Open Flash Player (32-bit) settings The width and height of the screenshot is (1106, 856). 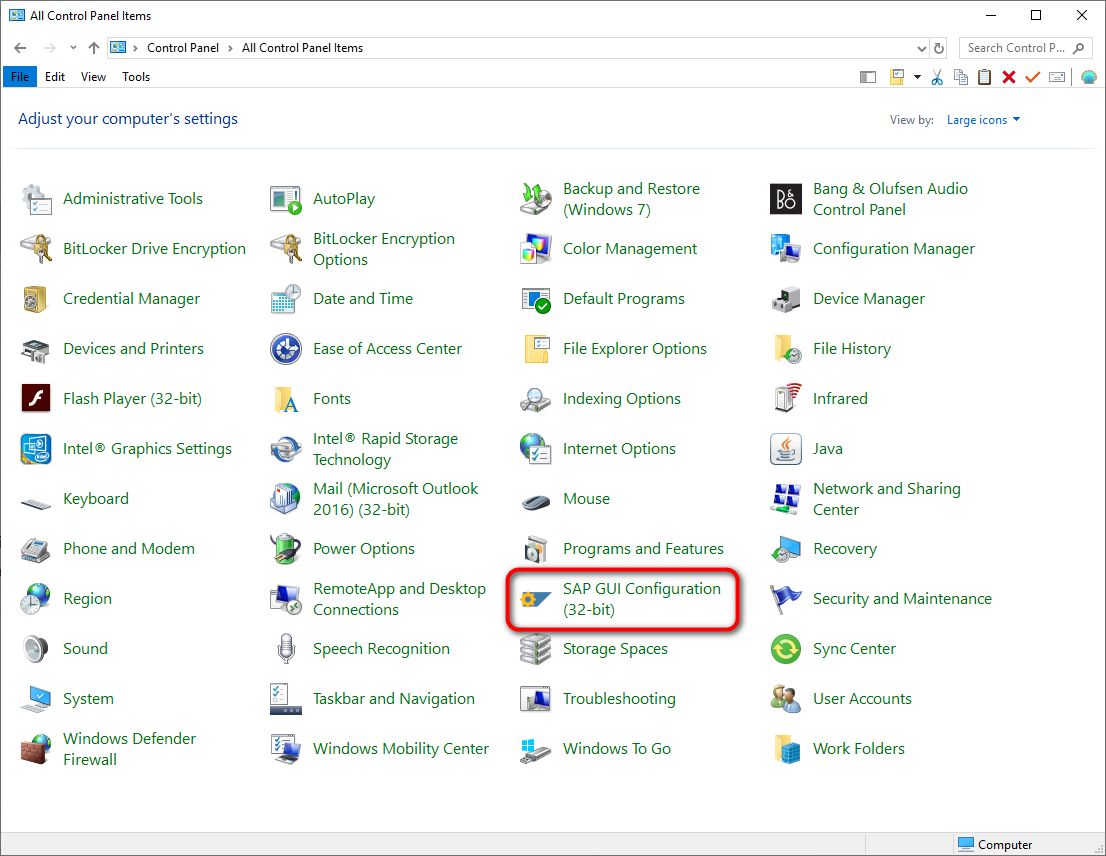point(111,399)
